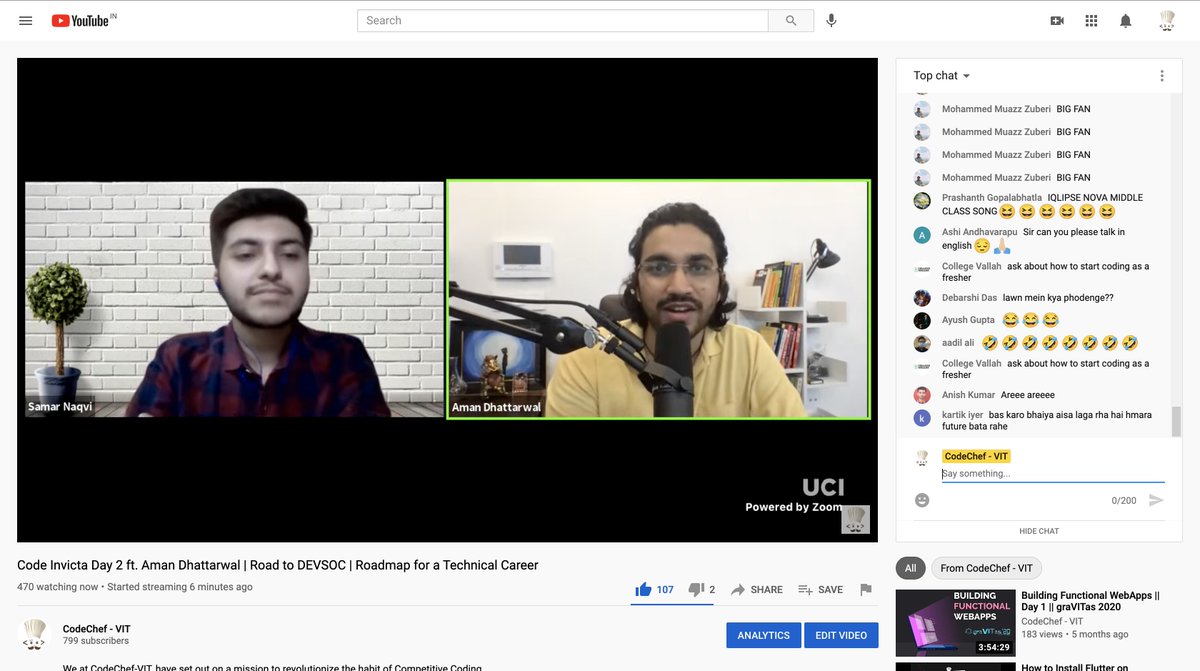Image resolution: width=1200 pixels, height=671 pixels.
Task: Click '799 subscribers' text
Action: point(96,641)
